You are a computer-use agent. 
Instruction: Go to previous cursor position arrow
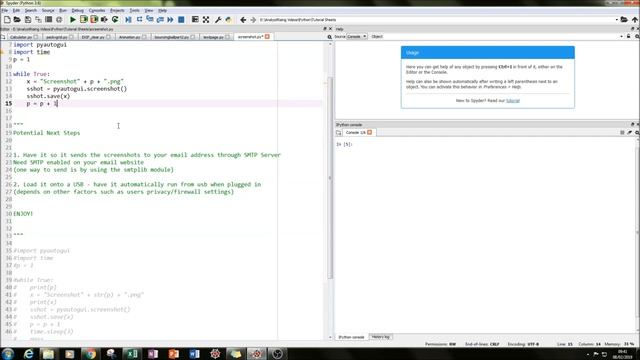tap(243, 20)
